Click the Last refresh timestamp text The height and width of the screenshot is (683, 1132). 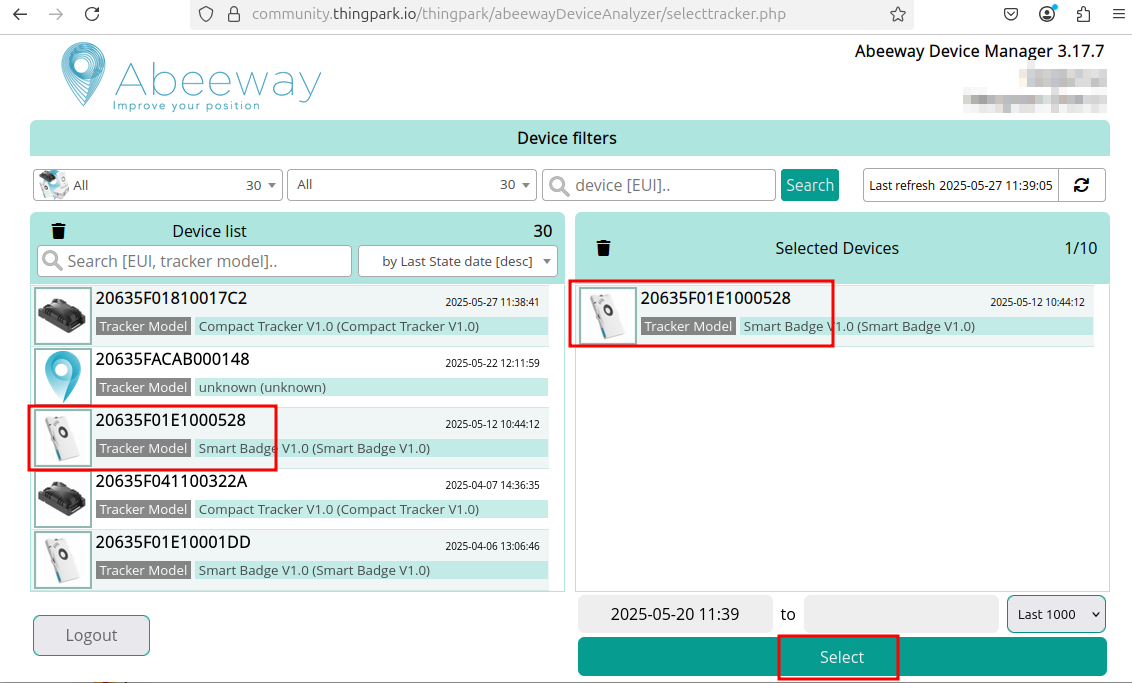[960, 186]
